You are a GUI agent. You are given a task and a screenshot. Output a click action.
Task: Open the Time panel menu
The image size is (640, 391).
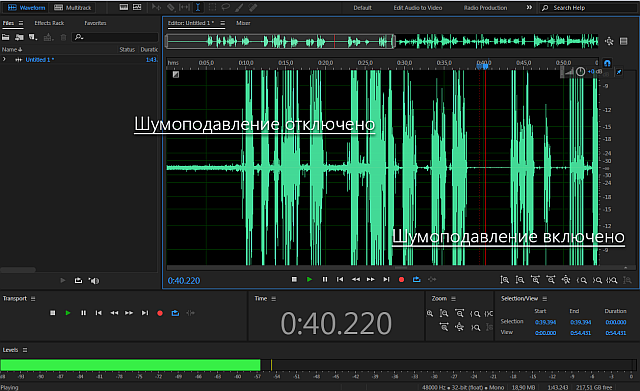[x=273, y=299]
